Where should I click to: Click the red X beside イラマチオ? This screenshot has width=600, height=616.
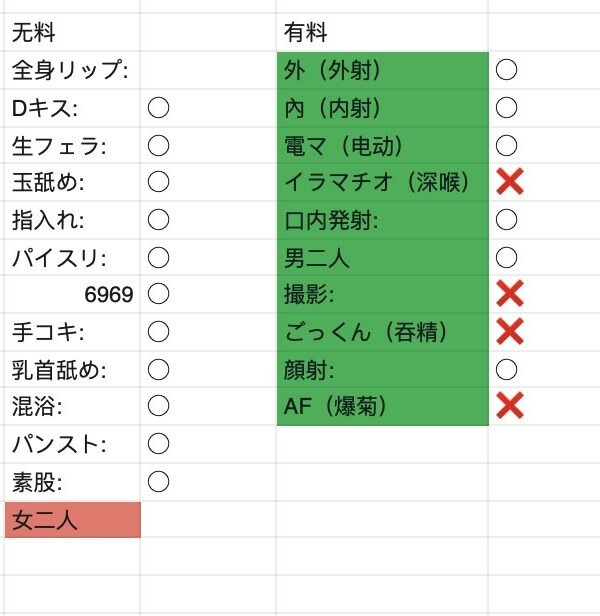click(x=510, y=182)
